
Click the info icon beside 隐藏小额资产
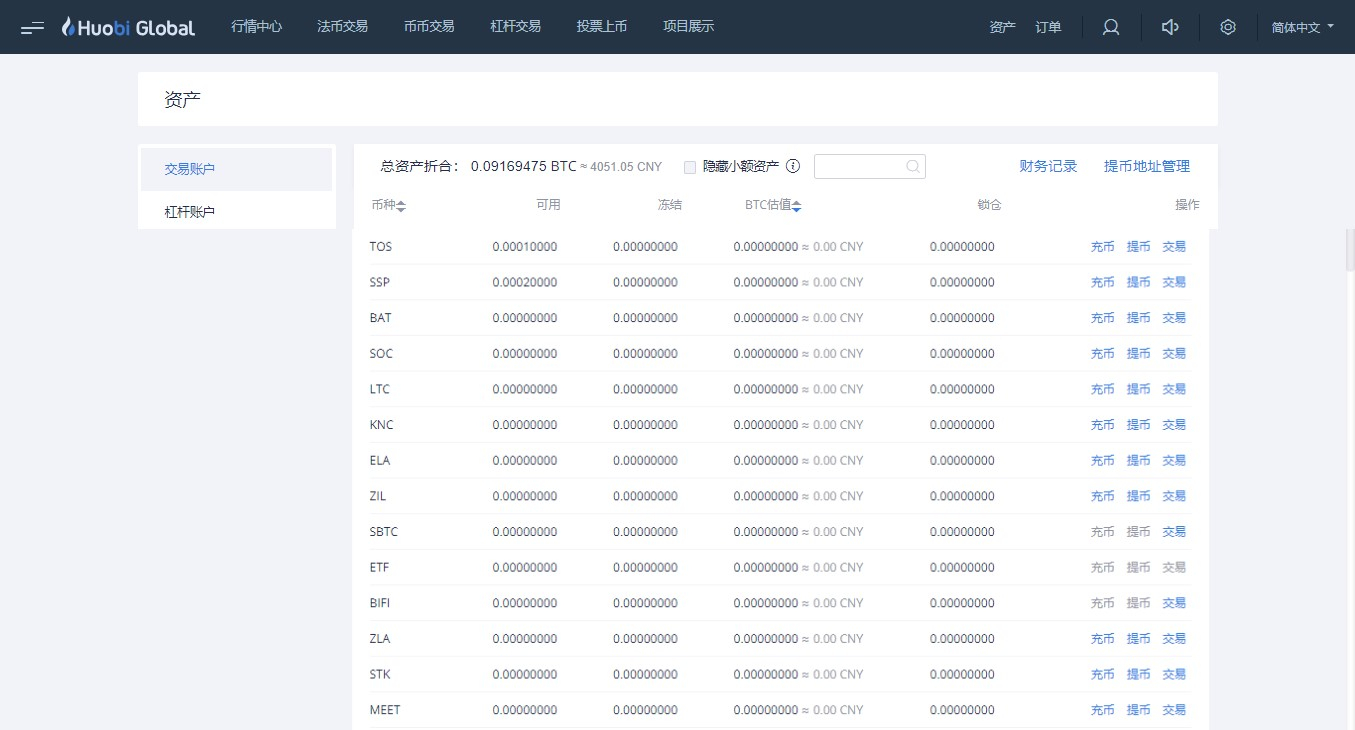tap(793, 167)
